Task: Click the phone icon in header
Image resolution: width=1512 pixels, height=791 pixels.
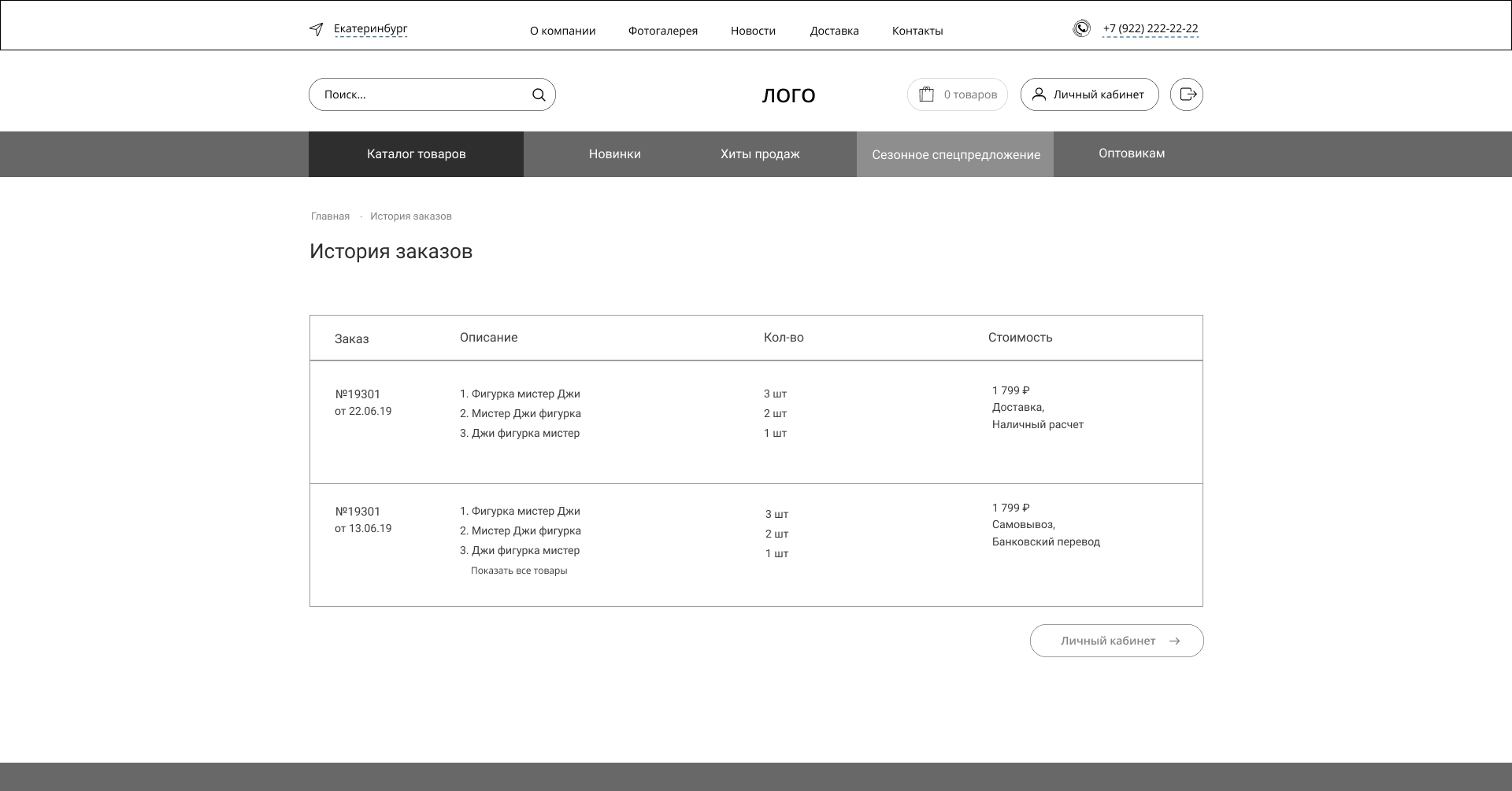Action: pos(1081,28)
